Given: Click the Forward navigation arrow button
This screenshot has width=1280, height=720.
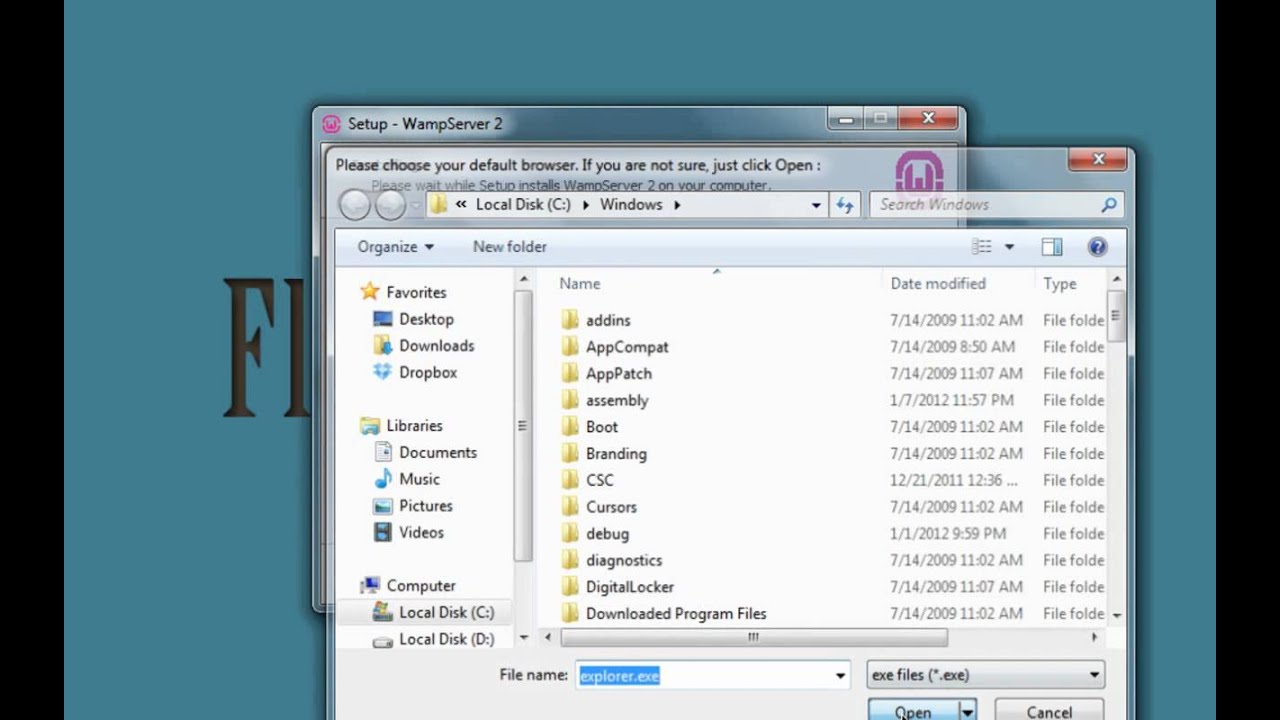Looking at the screenshot, I should [x=390, y=205].
